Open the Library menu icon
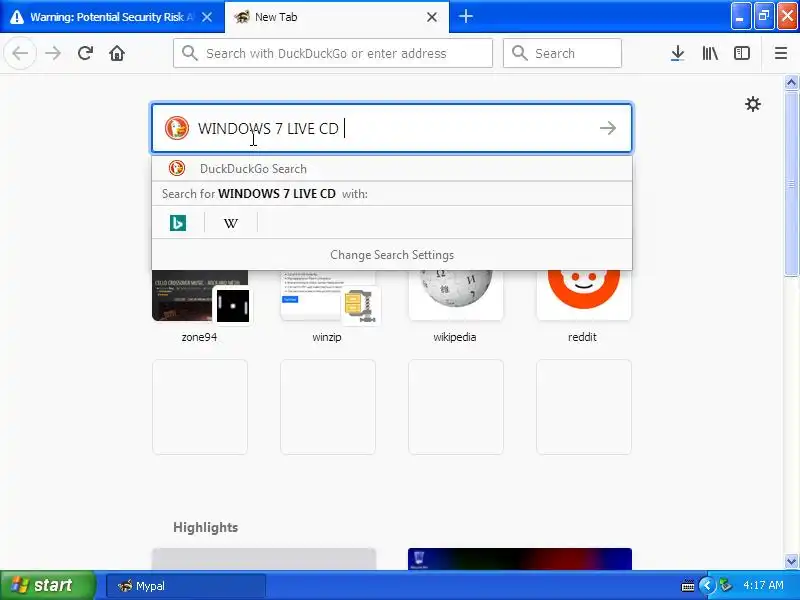 pyautogui.click(x=710, y=53)
